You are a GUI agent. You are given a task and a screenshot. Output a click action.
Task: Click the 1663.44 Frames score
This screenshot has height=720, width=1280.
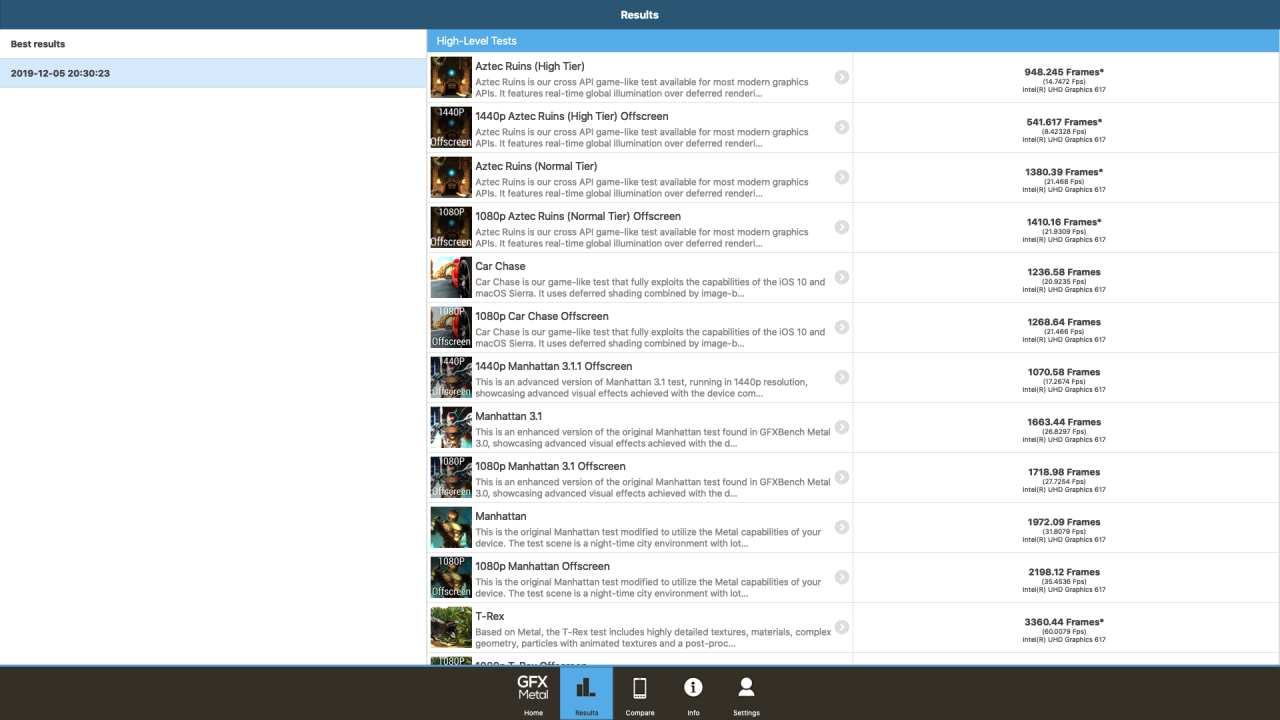(1064, 422)
